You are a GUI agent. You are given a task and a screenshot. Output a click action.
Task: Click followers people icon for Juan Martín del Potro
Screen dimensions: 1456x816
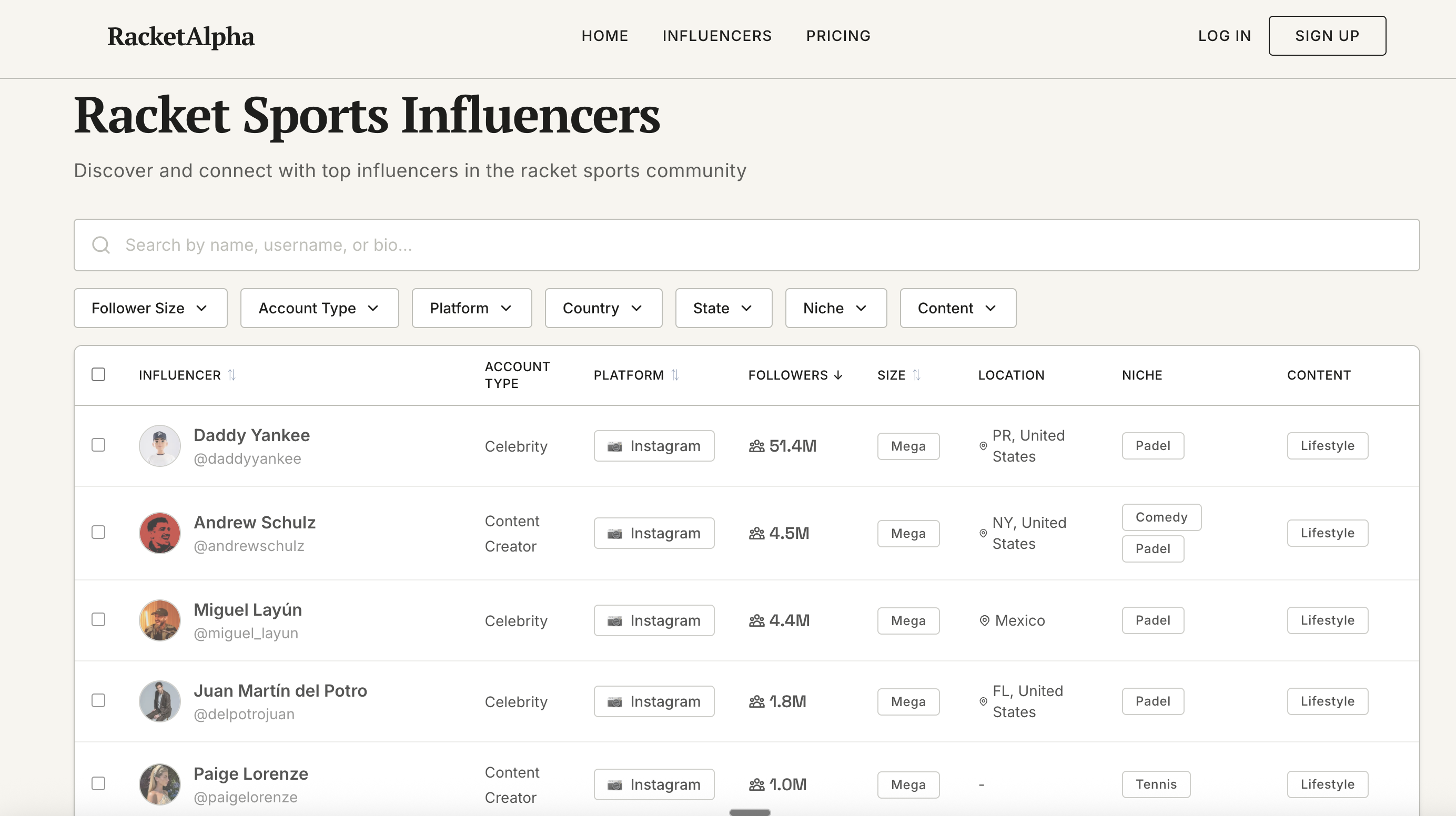[x=757, y=702]
